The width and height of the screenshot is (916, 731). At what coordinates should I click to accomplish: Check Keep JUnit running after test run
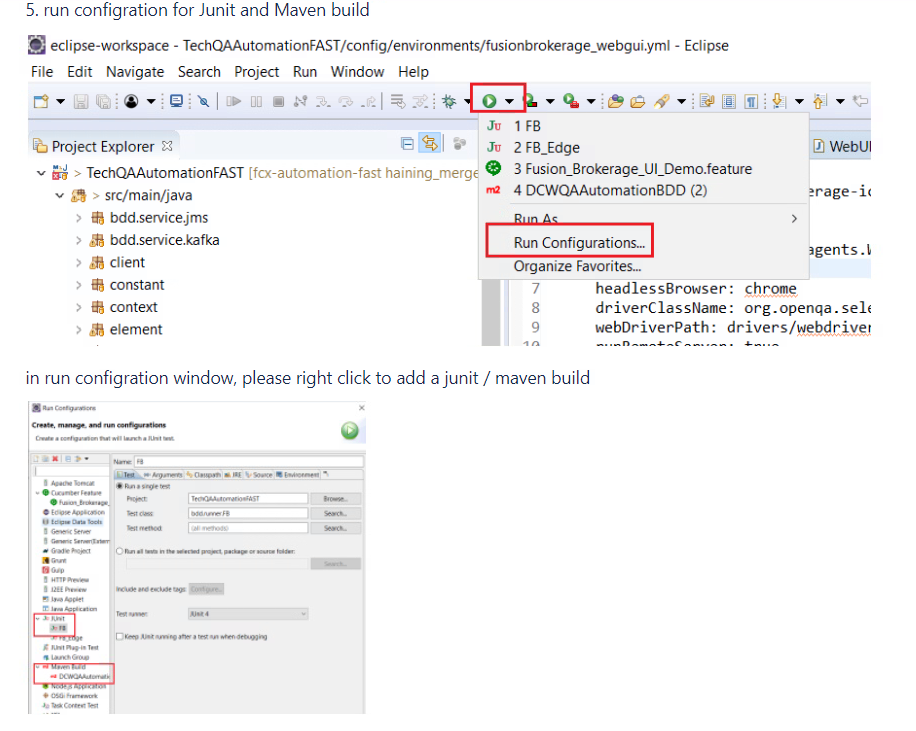click(119, 636)
